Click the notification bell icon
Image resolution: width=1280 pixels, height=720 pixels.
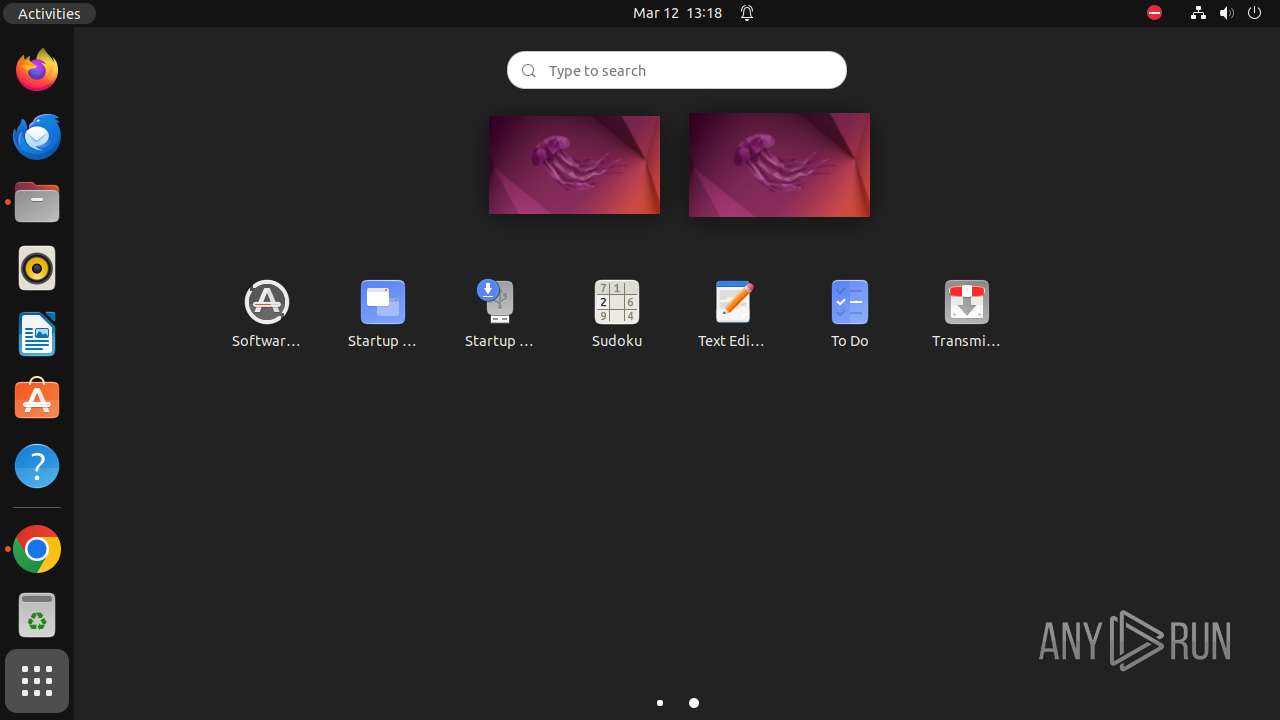coord(746,13)
